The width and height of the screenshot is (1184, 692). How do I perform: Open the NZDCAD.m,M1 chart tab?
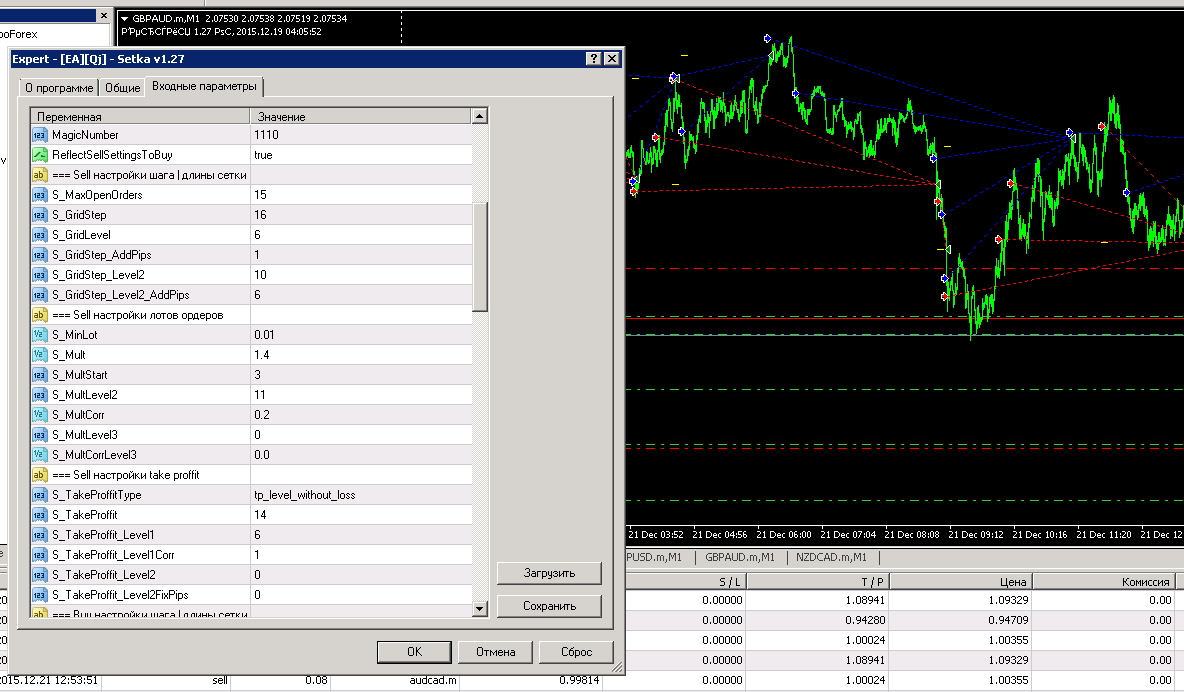pos(831,558)
